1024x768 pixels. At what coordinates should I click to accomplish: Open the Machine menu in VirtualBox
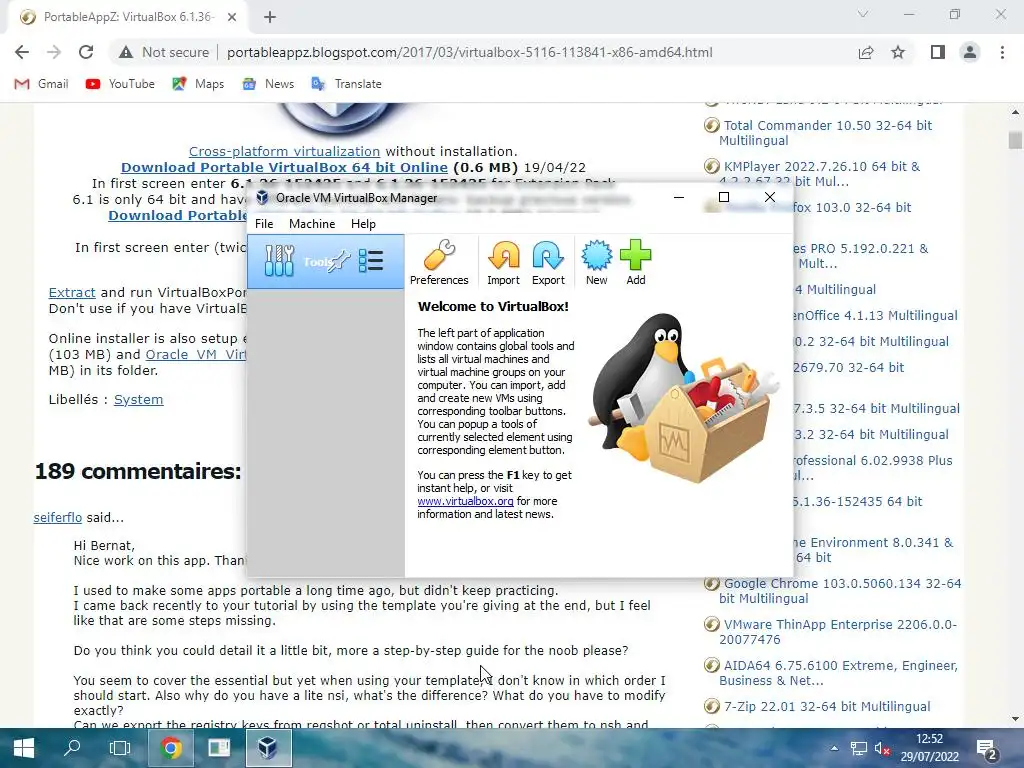pos(312,223)
